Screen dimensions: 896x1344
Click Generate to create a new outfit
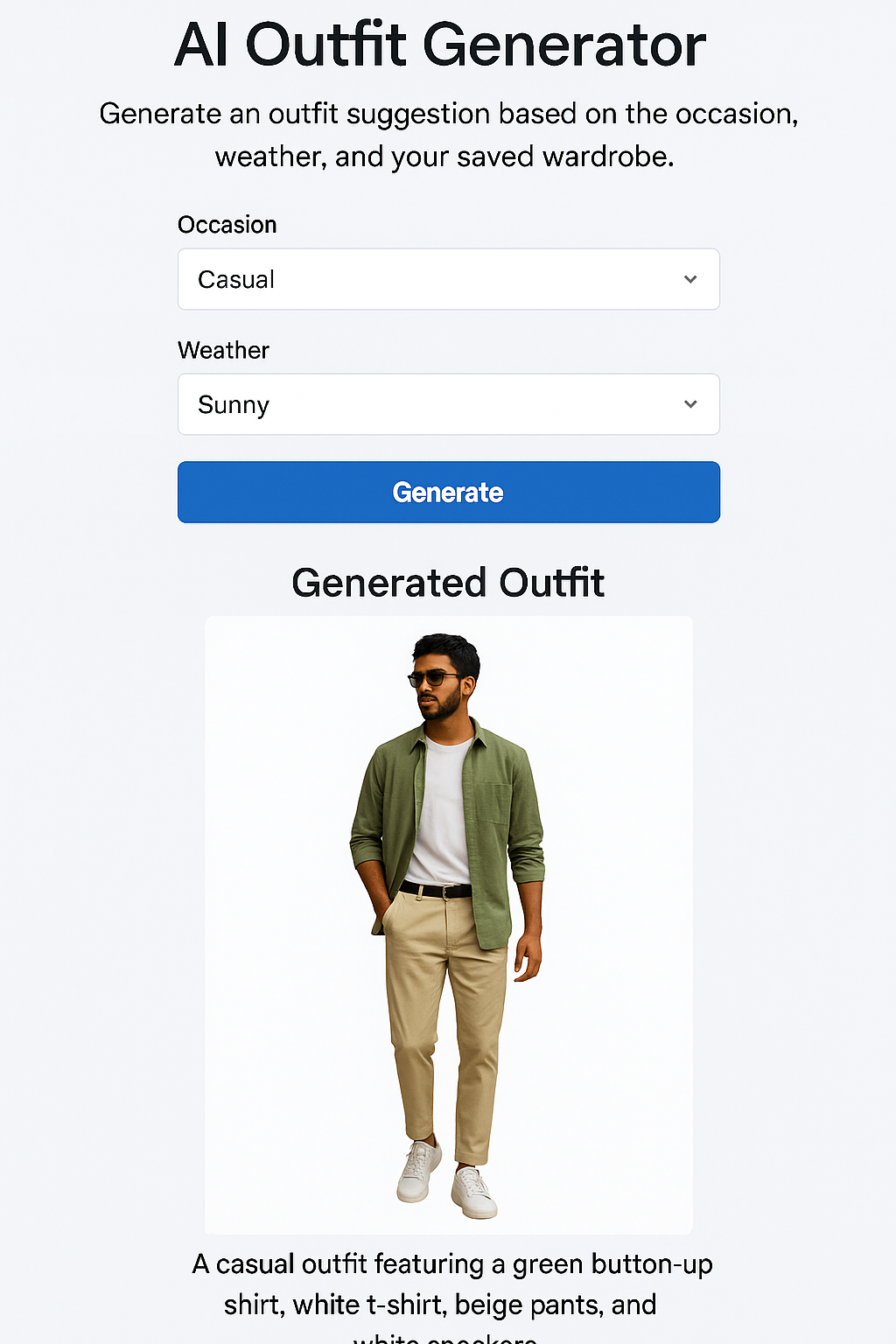[x=448, y=492]
